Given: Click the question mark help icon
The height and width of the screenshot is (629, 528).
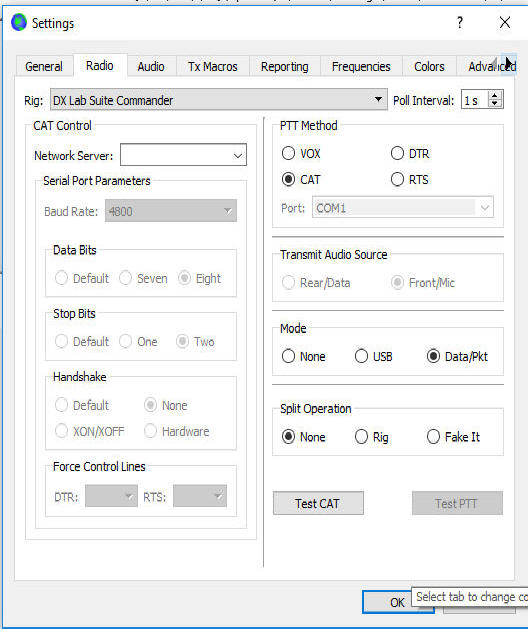Looking at the screenshot, I should coord(460,22).
